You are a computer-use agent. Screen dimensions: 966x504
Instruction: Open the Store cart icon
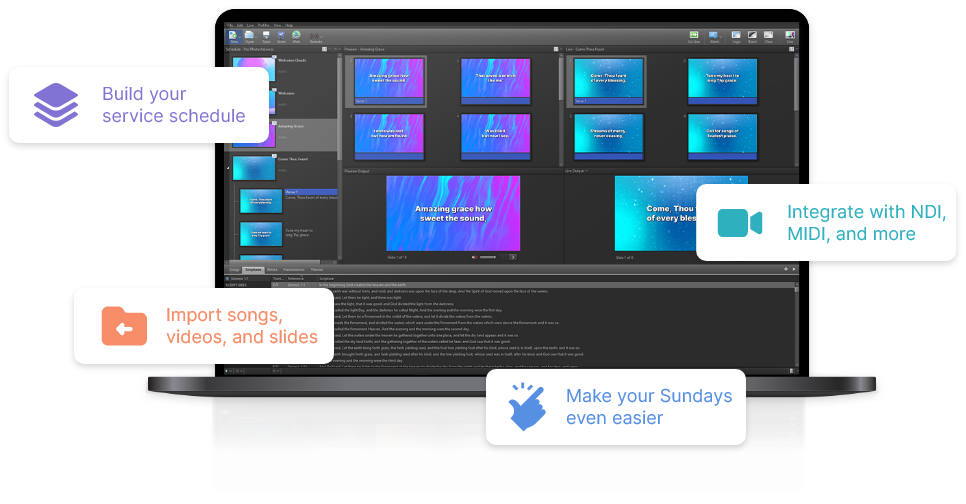tap(281, 36)
